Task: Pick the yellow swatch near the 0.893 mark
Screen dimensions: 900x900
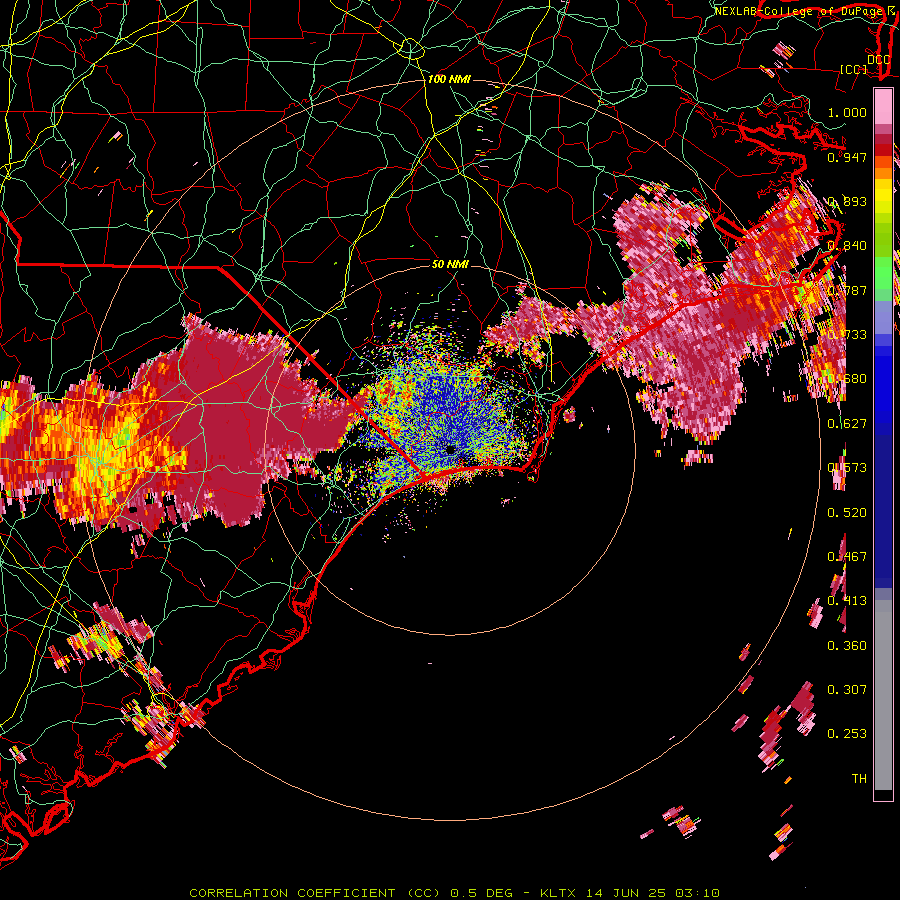Action: click(883, 196)
